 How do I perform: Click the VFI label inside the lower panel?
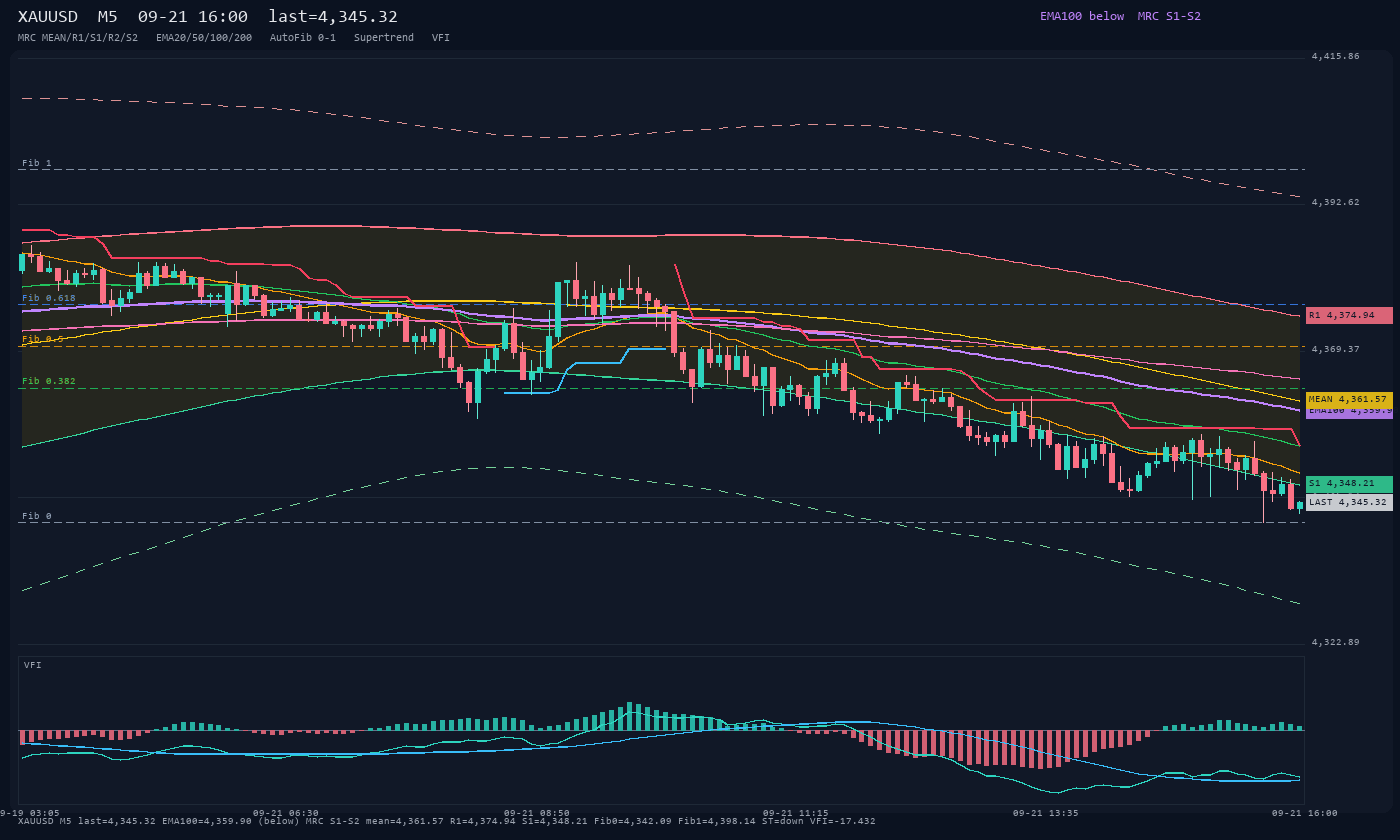33,665
